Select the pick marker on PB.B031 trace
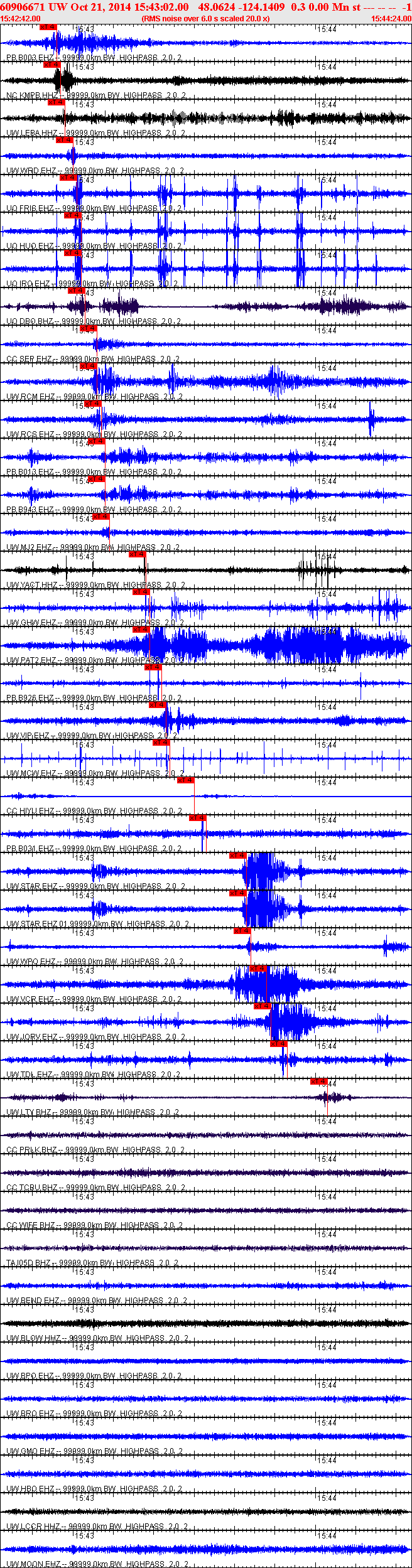Image resolution: width=412 pixels, height=1568 pixels. tap(198, 817)
